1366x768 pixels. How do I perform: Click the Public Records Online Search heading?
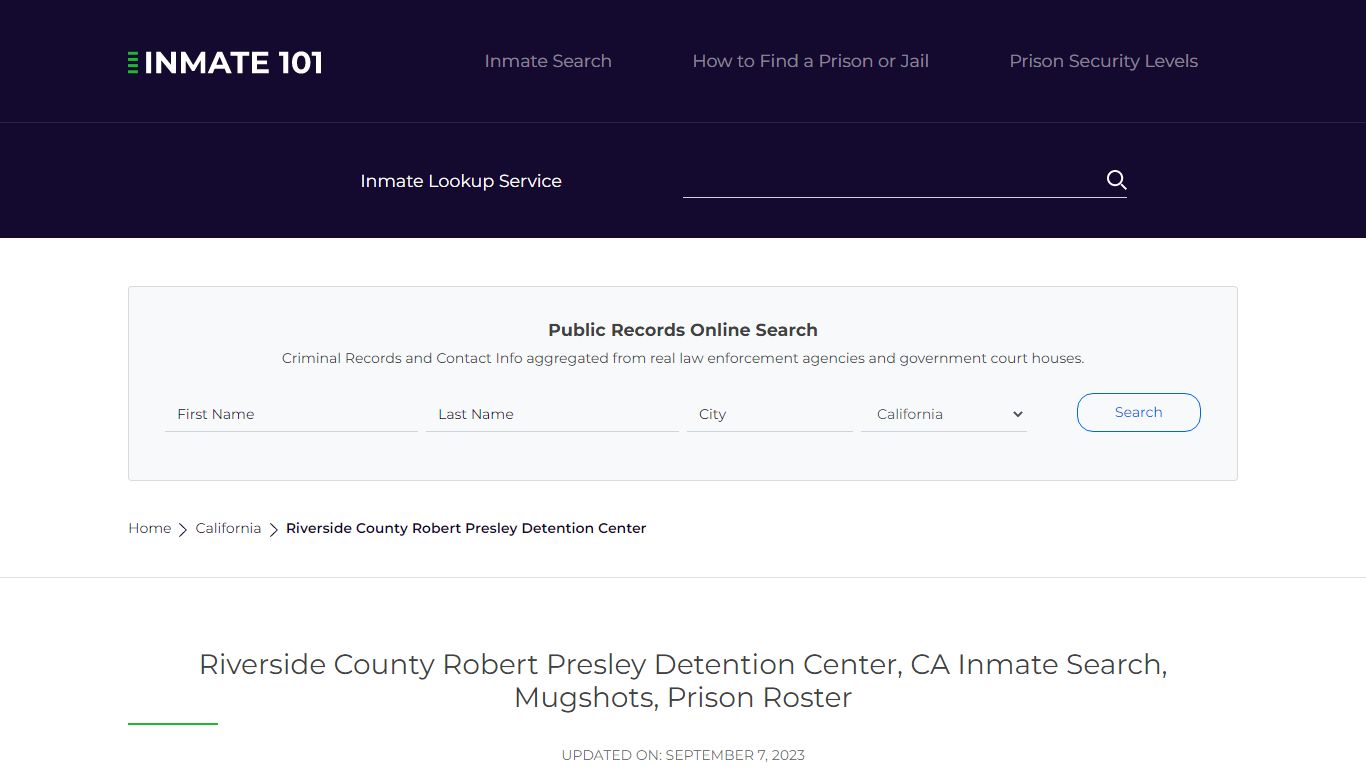coord(683,330)
